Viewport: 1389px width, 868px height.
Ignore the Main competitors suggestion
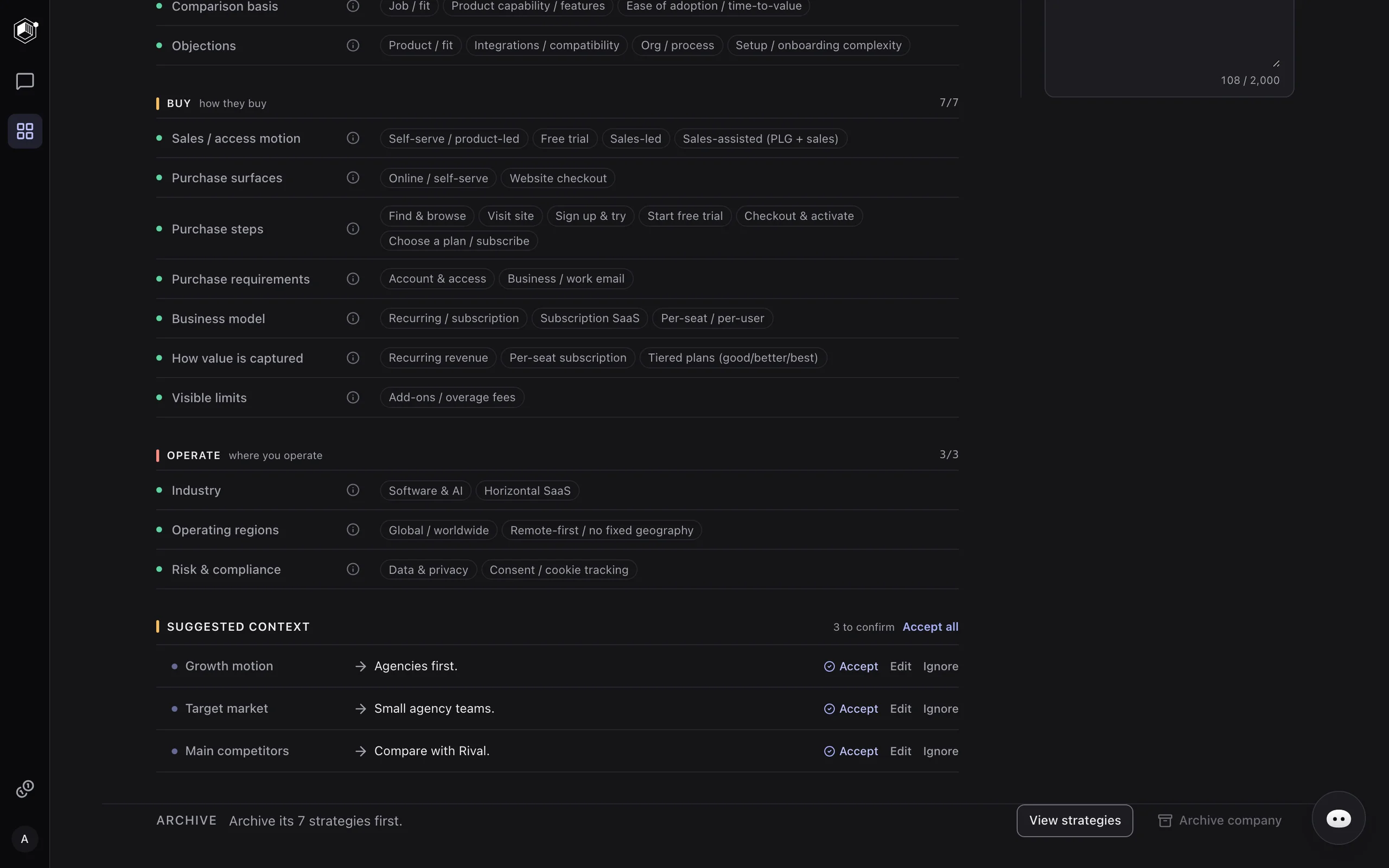click(940, 751)
